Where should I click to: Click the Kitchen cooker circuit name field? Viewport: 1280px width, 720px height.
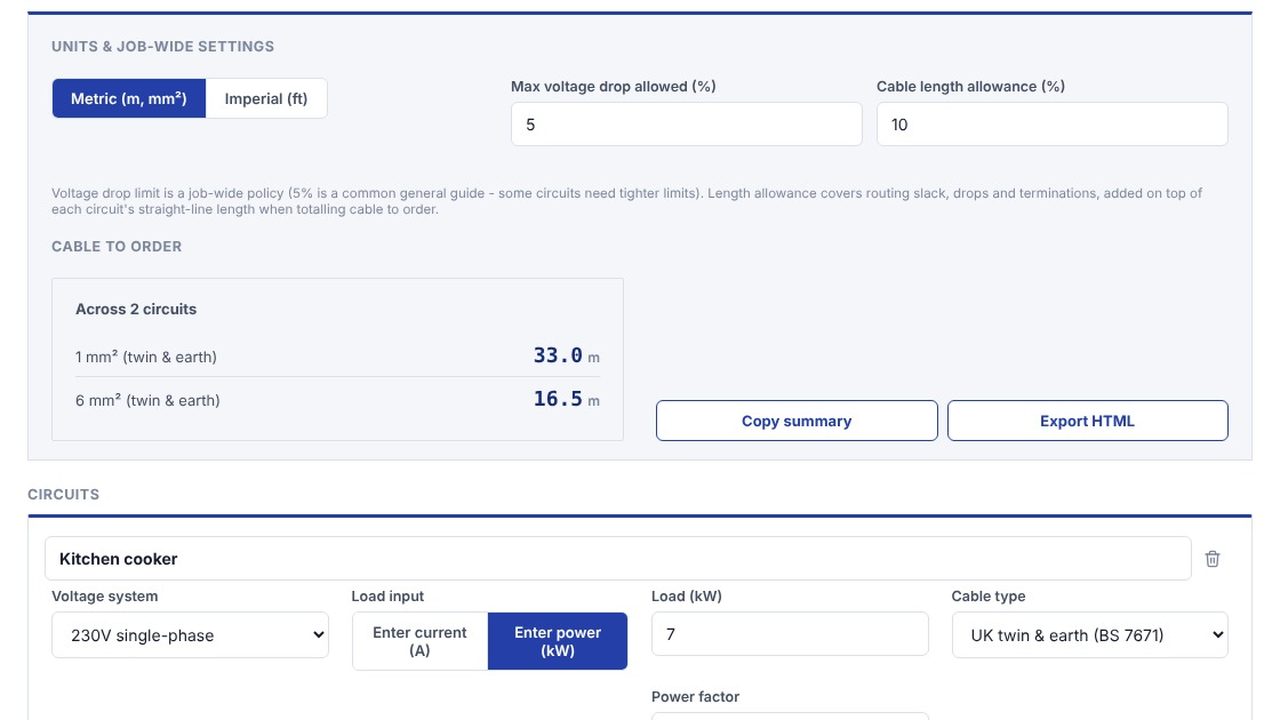tap(618, 559)
